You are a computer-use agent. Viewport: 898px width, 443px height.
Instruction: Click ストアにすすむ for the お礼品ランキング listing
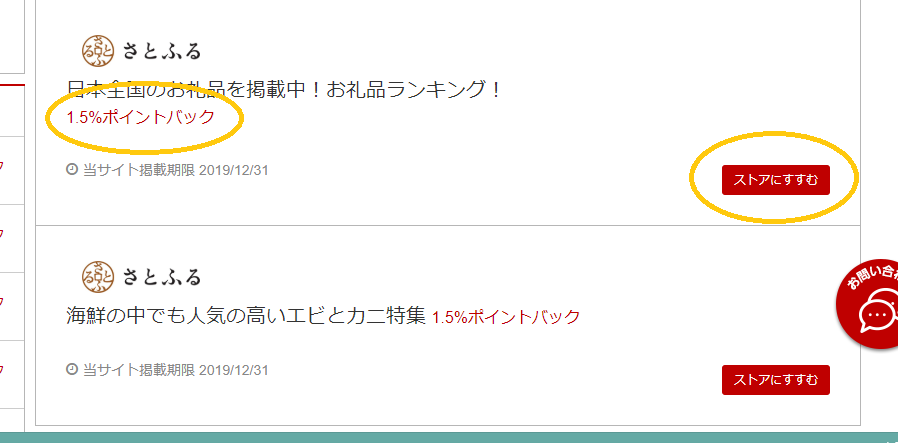click(775, 180)
